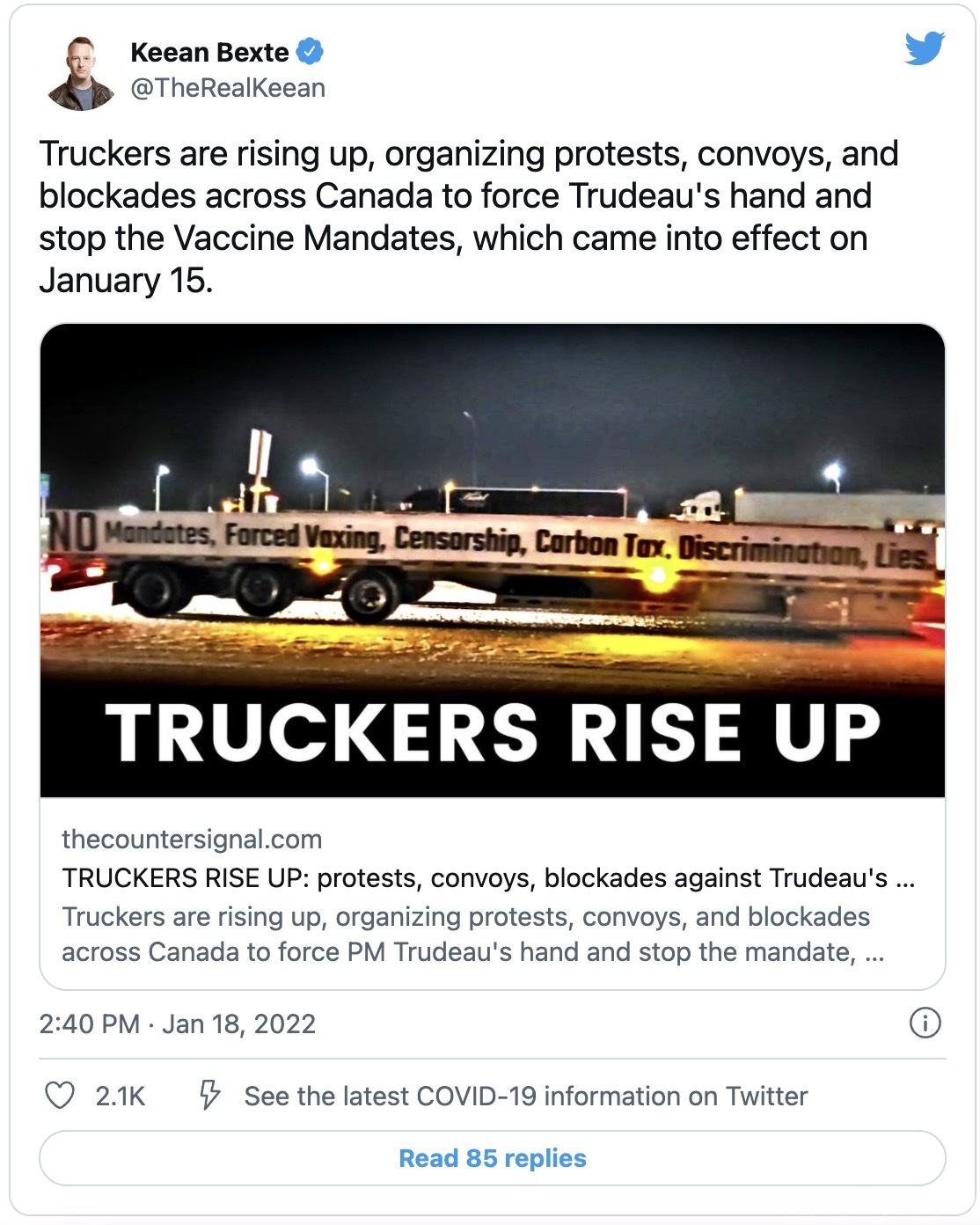Open Keean Bexte's profile photo
The height and width of the screenshot is (1225, 980).
(x=80, y=73)
